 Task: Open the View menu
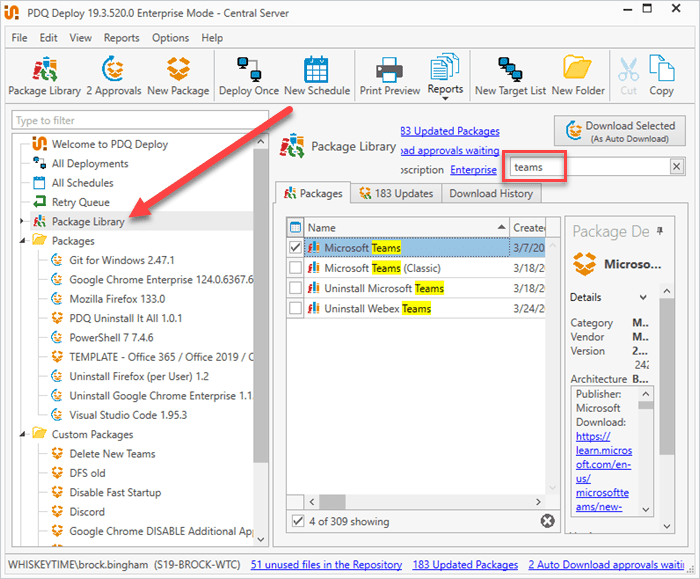pos(80,38)
